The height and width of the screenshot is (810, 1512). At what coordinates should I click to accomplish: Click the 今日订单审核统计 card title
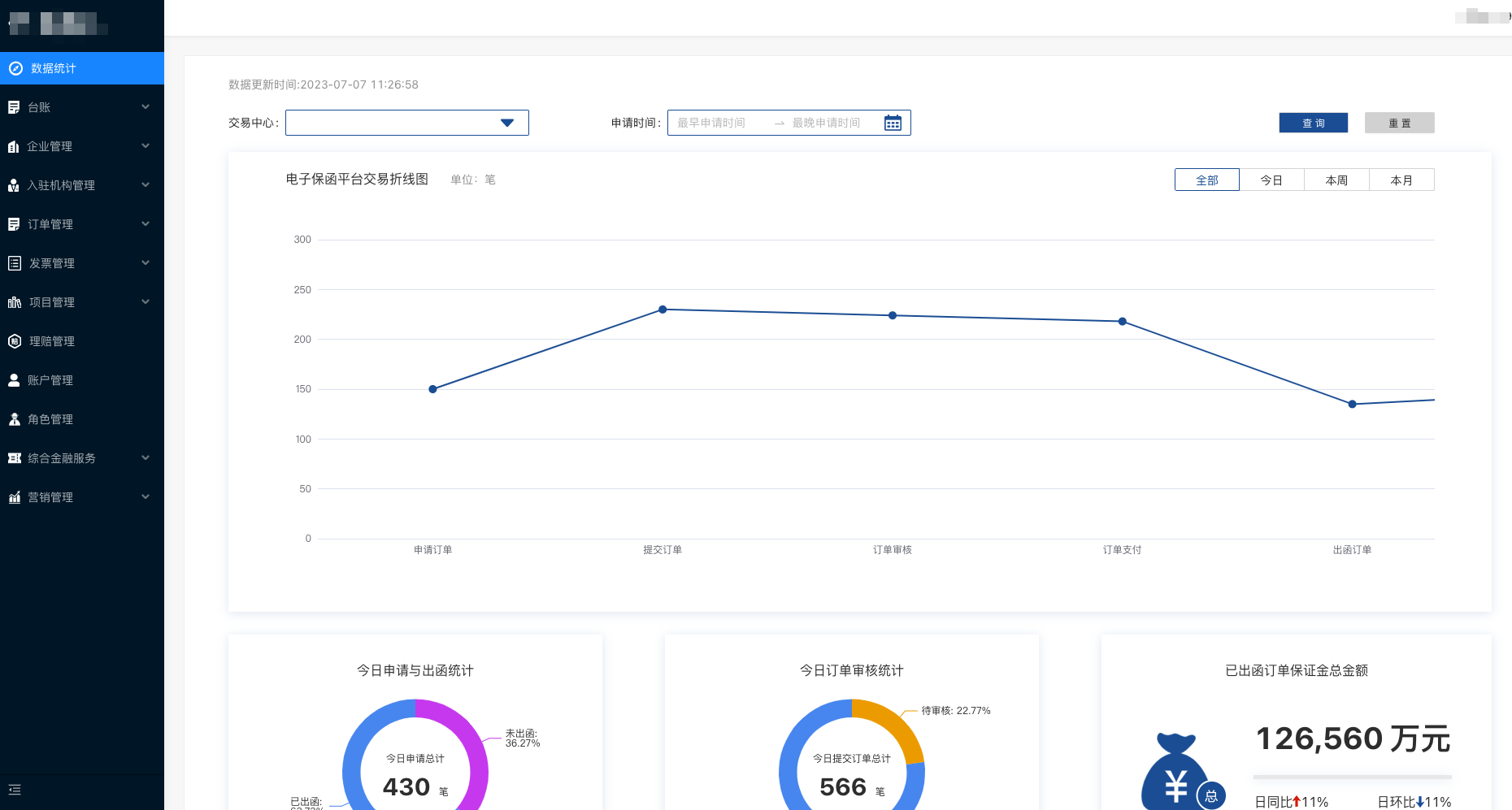(852, 670)
